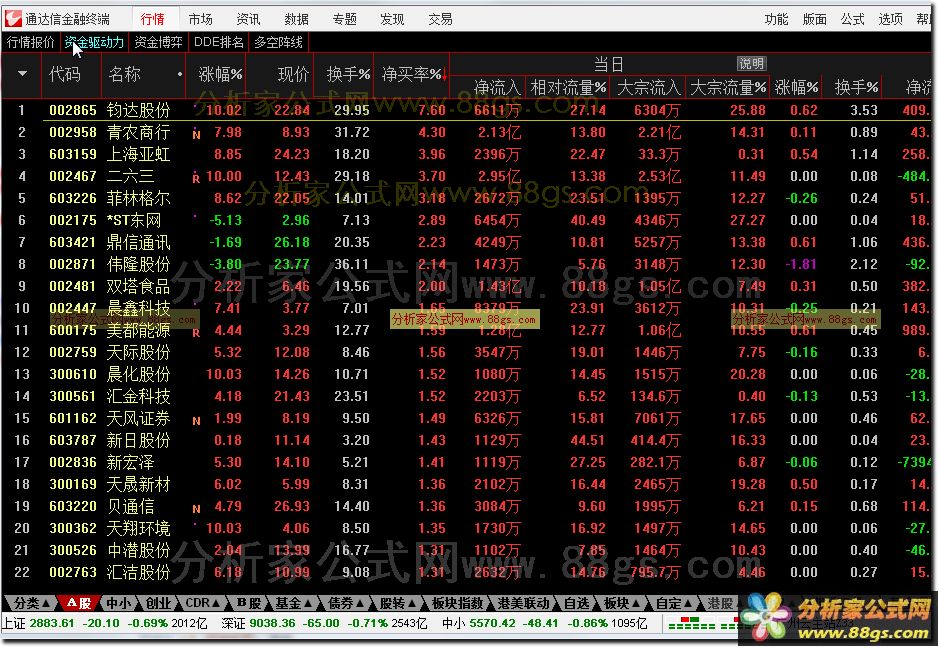Click the R marker beside 美都能源
940x648 pixels.
pos(196,332)
